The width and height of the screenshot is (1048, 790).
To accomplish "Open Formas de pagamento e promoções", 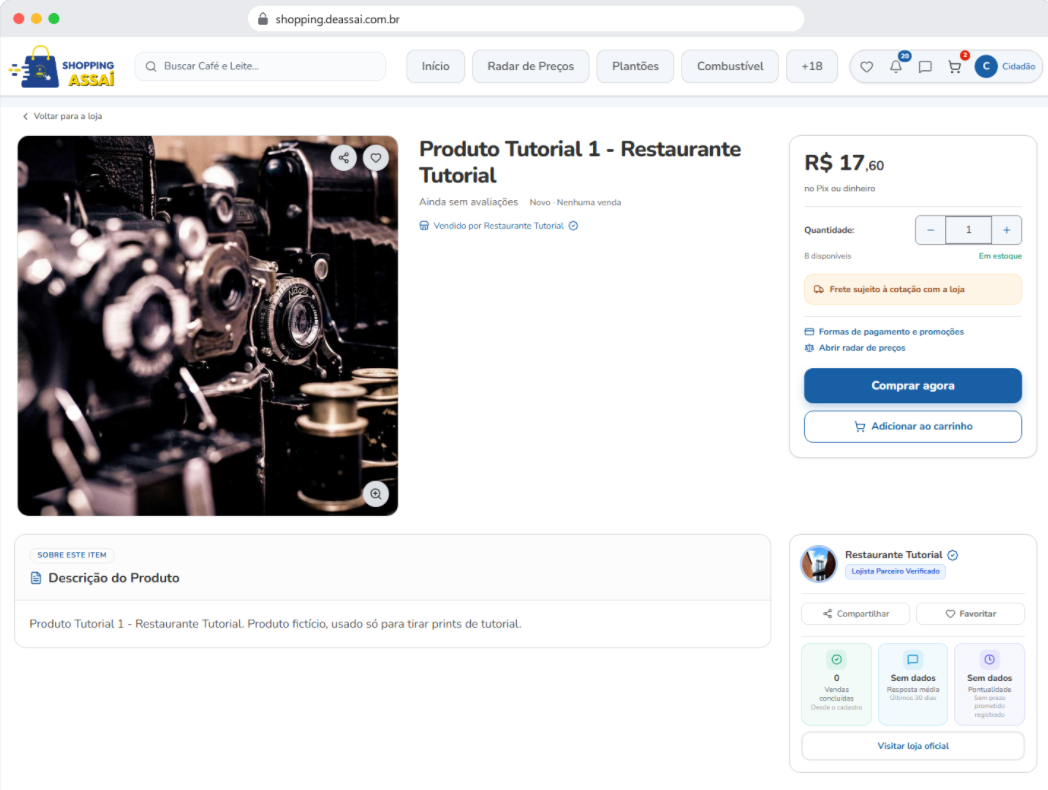I will tap(884, 332).
